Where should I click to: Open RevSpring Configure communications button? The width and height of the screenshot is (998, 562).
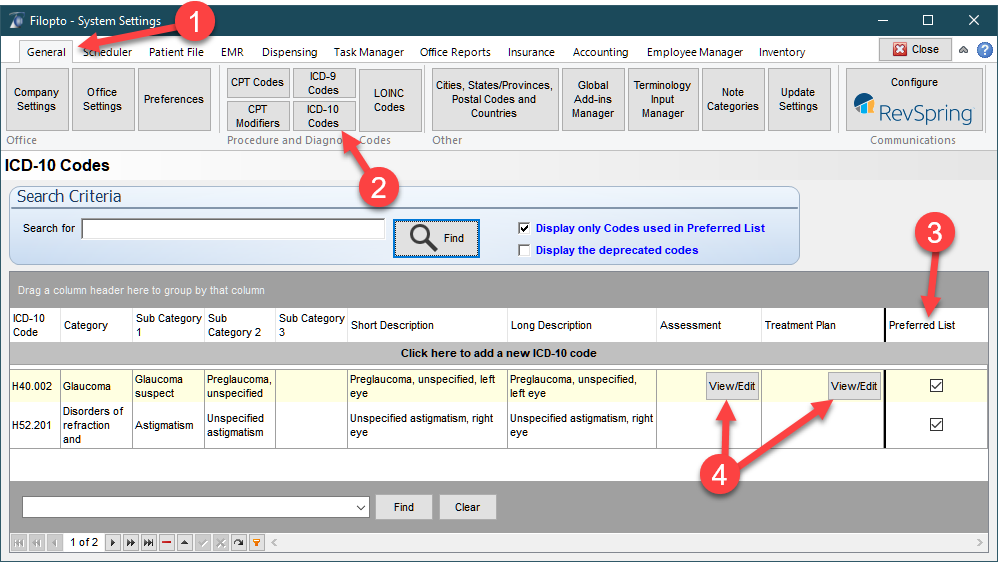tap(913, 100)
